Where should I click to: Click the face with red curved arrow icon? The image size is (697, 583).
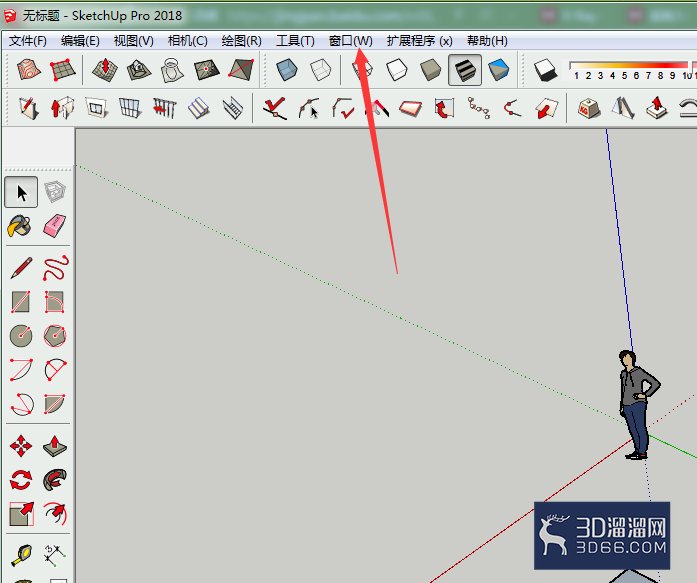pos(444,108)
